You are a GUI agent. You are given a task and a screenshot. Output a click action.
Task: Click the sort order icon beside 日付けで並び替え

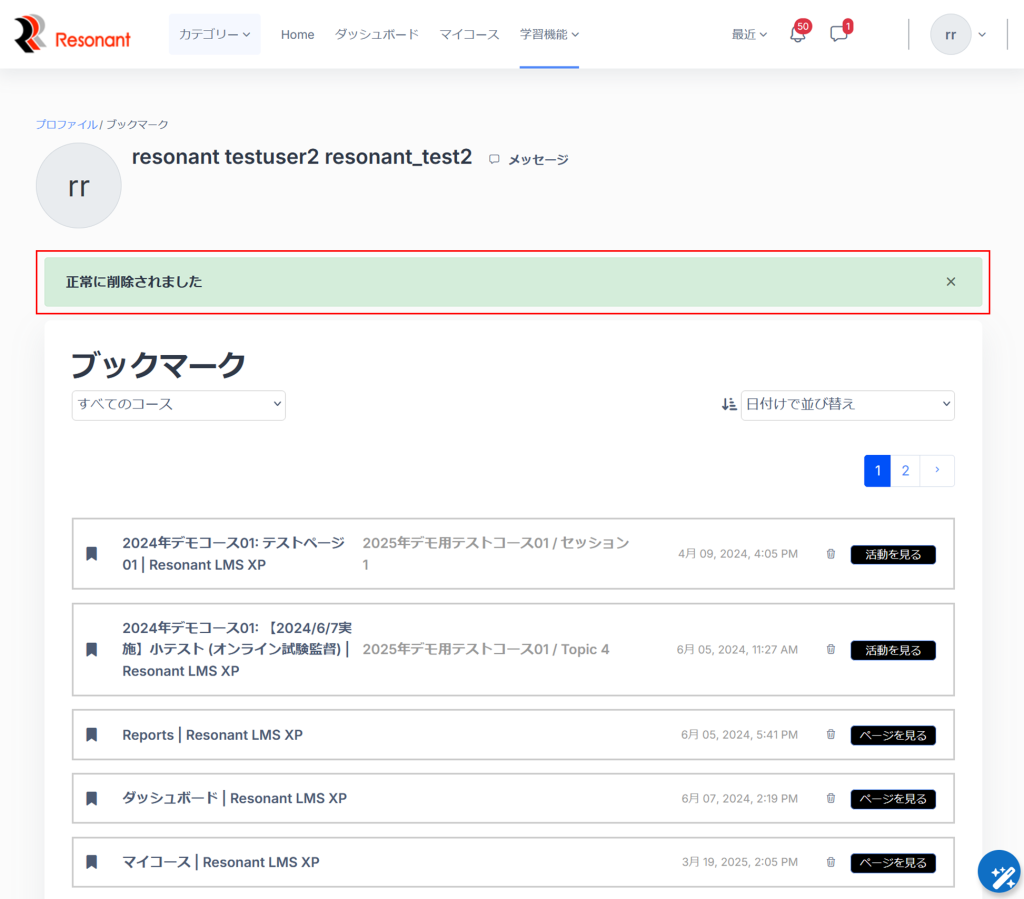(728, 405)
